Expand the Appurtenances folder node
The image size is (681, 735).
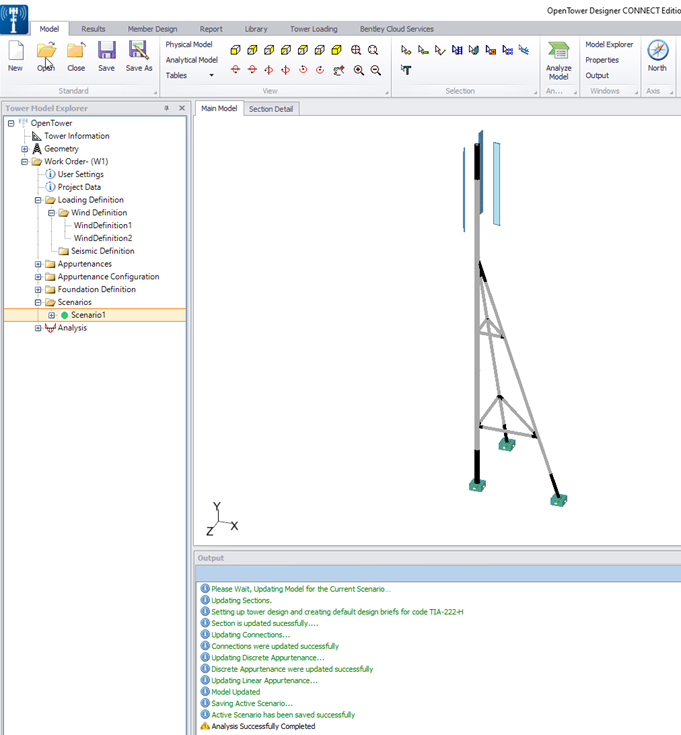pyautogui.click(x=38, y=264)
